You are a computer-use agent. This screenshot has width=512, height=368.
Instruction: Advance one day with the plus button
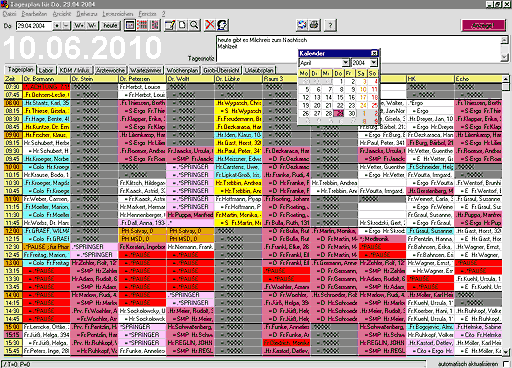pos(57,26)
